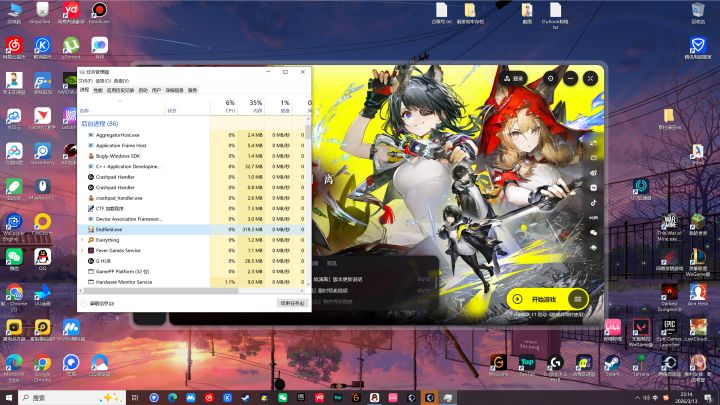Open the notification center icon
The height and width of the screenshot is (405, 720).
click(x=708, y=398)
